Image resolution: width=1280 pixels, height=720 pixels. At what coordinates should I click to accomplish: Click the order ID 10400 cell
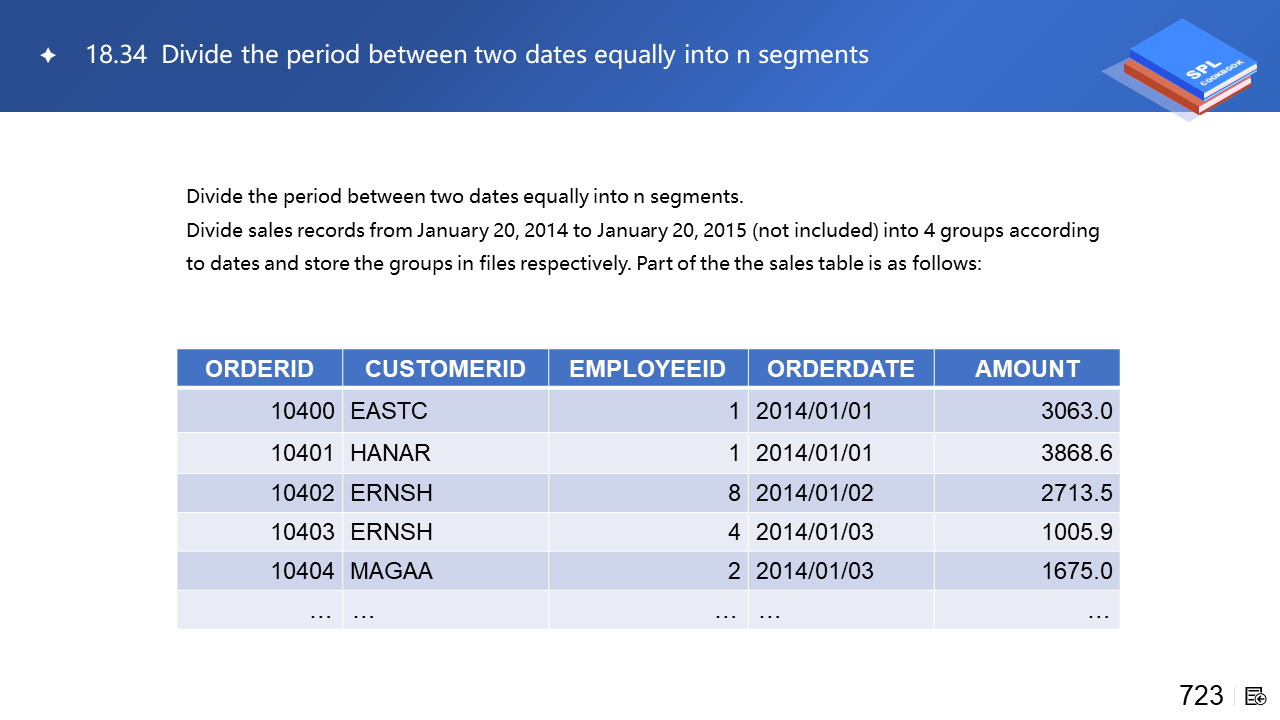tap(302, 411)
